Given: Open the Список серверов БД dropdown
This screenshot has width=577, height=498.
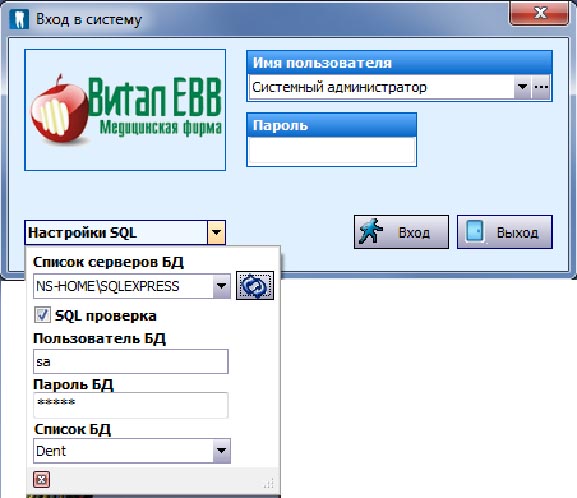Looking at the screenshot, I should pos(222,286).
